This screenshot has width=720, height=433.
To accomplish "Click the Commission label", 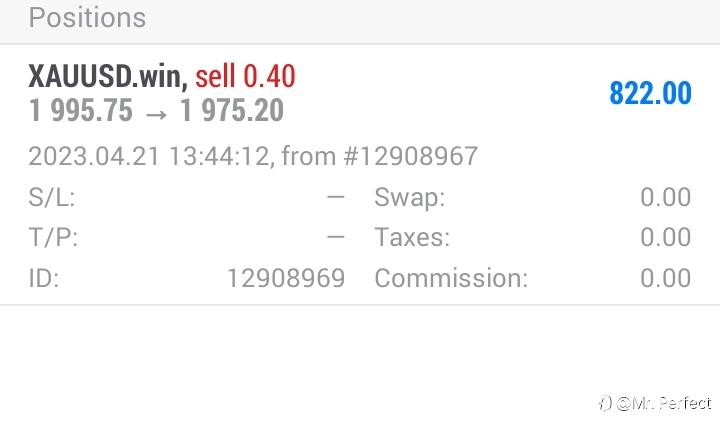I will (x=451, y=278).
